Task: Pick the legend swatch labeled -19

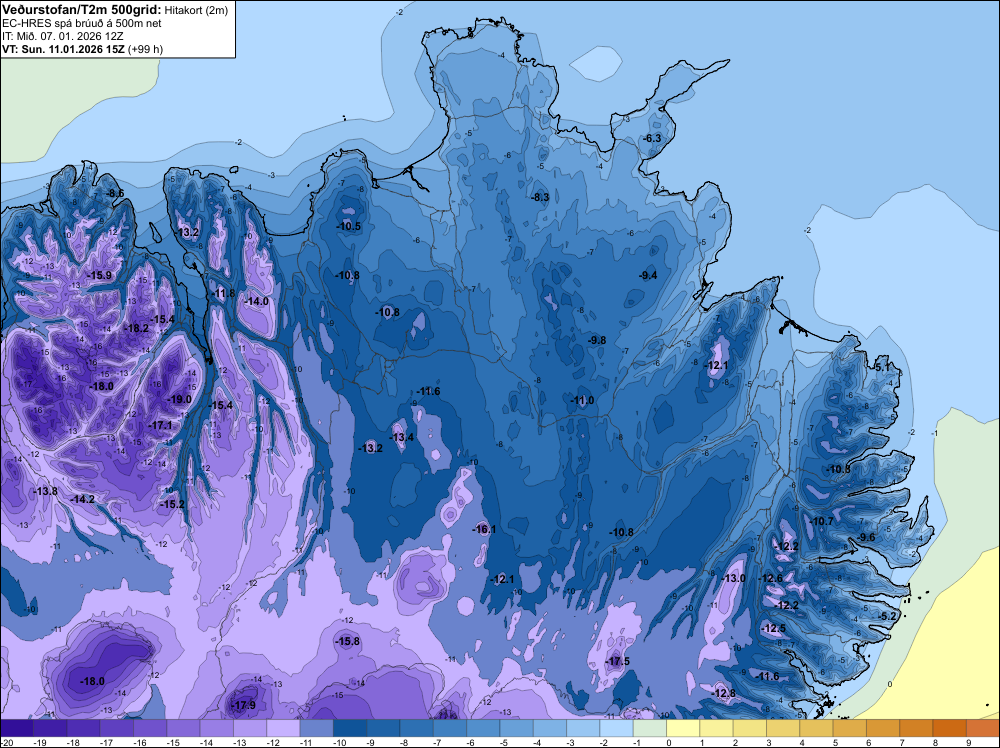Action: point(50,728)
